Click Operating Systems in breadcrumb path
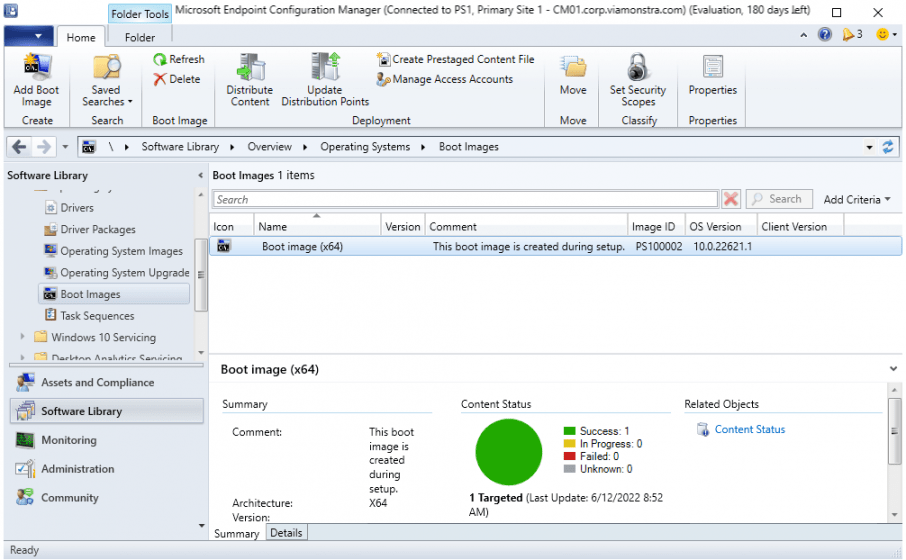Image resolution: width=906 pixels, height=560 pixels. coord(365,147)
